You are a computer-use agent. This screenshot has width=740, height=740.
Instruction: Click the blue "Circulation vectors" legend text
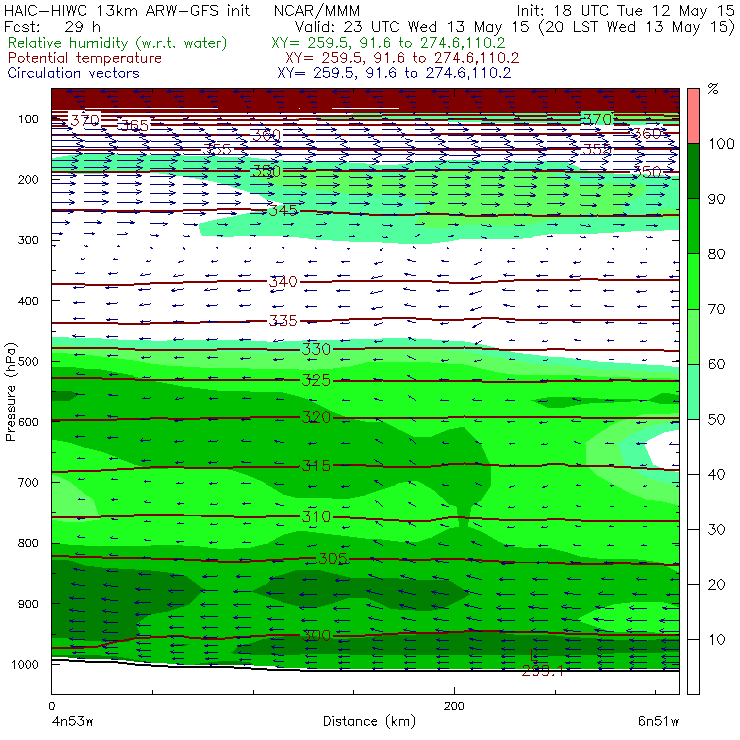tap(74, 73)
